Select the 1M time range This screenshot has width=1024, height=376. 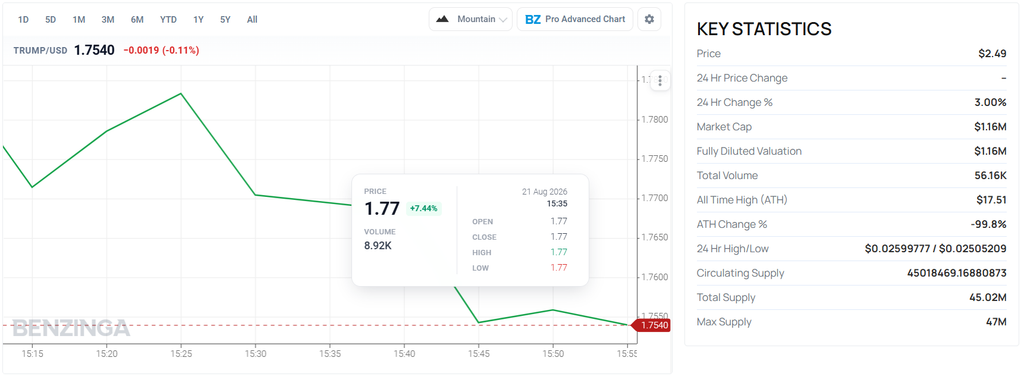[x=79, y=20]
